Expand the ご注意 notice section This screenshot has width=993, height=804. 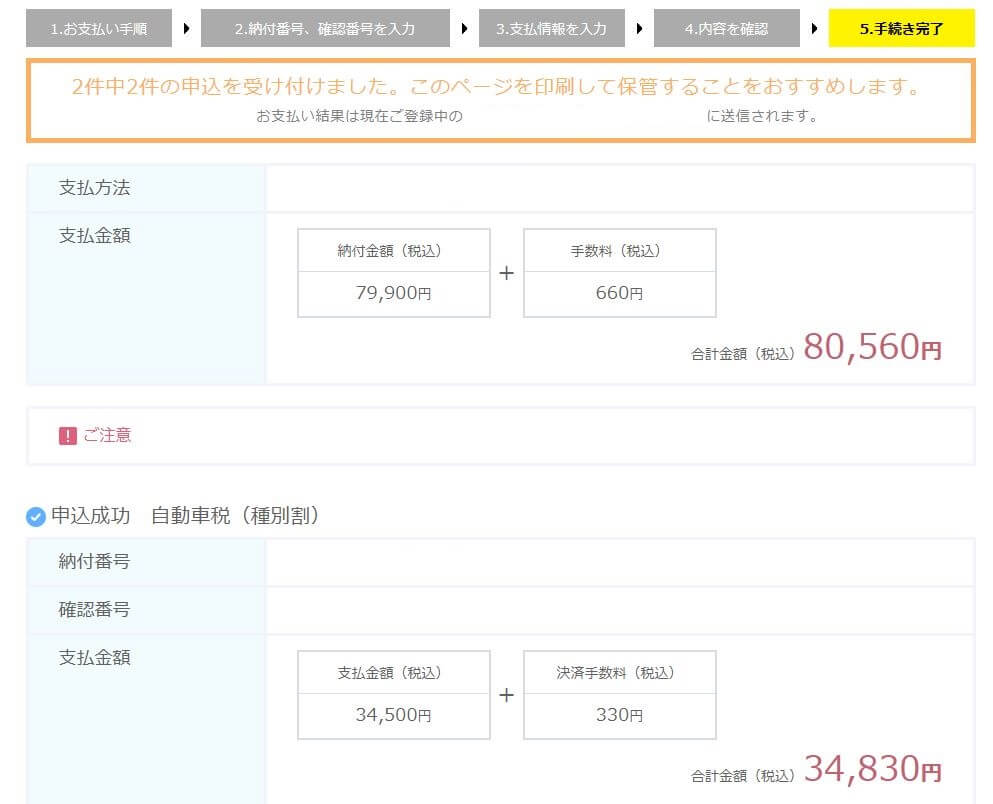pos(107,436)
